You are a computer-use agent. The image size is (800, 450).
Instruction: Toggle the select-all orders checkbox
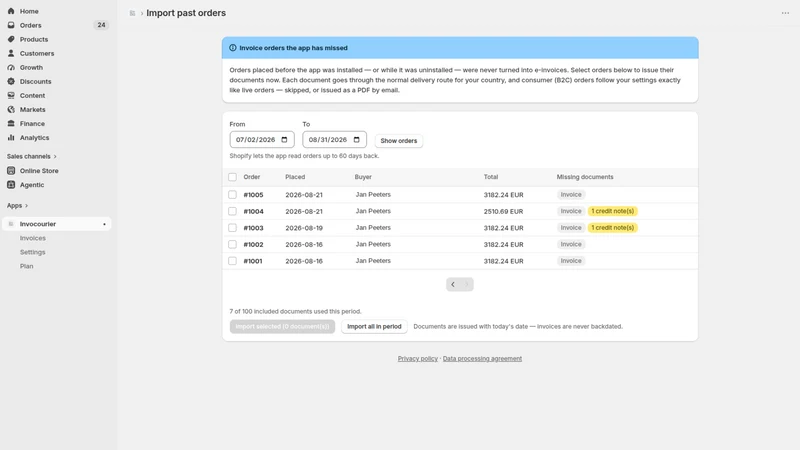(232, 177)
